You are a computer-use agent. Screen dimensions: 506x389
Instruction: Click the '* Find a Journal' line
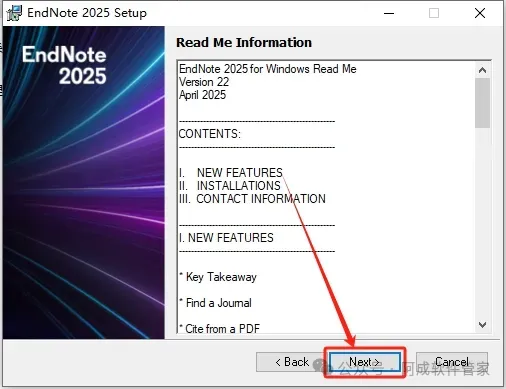point(215,303)
